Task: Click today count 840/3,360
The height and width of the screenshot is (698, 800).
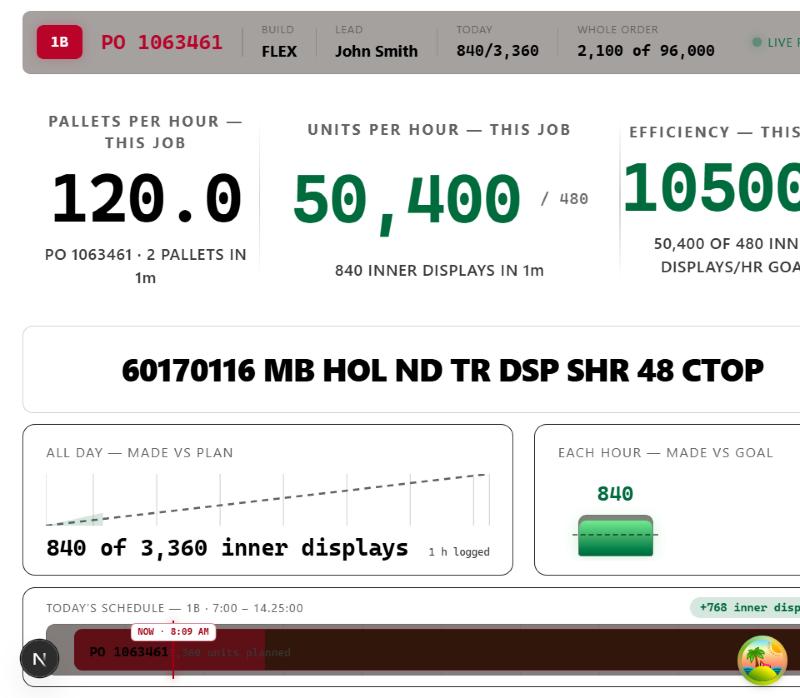Action: point(497,51)
